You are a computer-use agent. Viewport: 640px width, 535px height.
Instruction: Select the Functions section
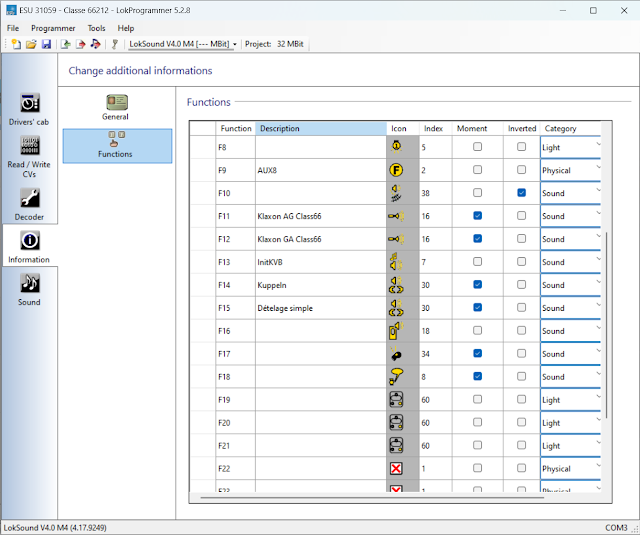(x=118, y=146)
